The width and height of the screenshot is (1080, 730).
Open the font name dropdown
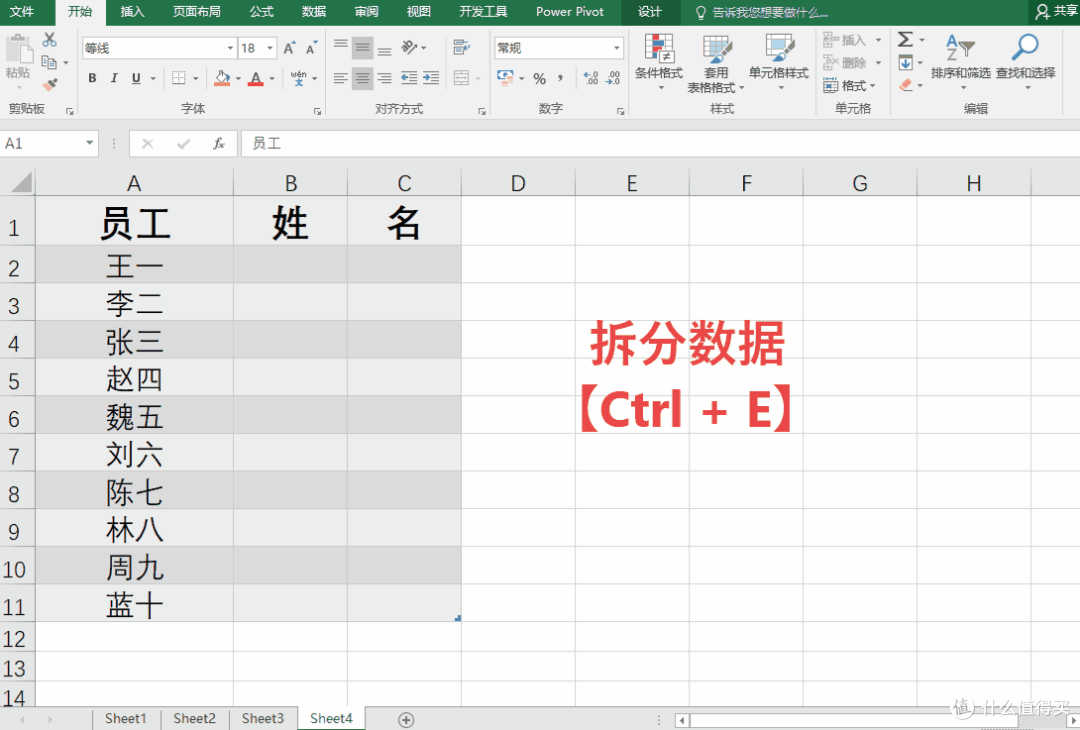pos(230,48)
